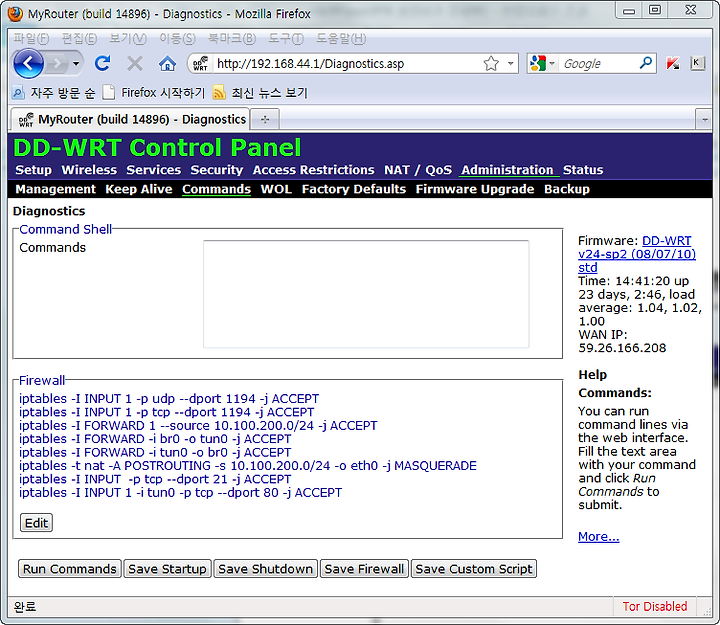Go to the Wireless section
The width and height of the screenshot is (720, 625).
point(89,170)
